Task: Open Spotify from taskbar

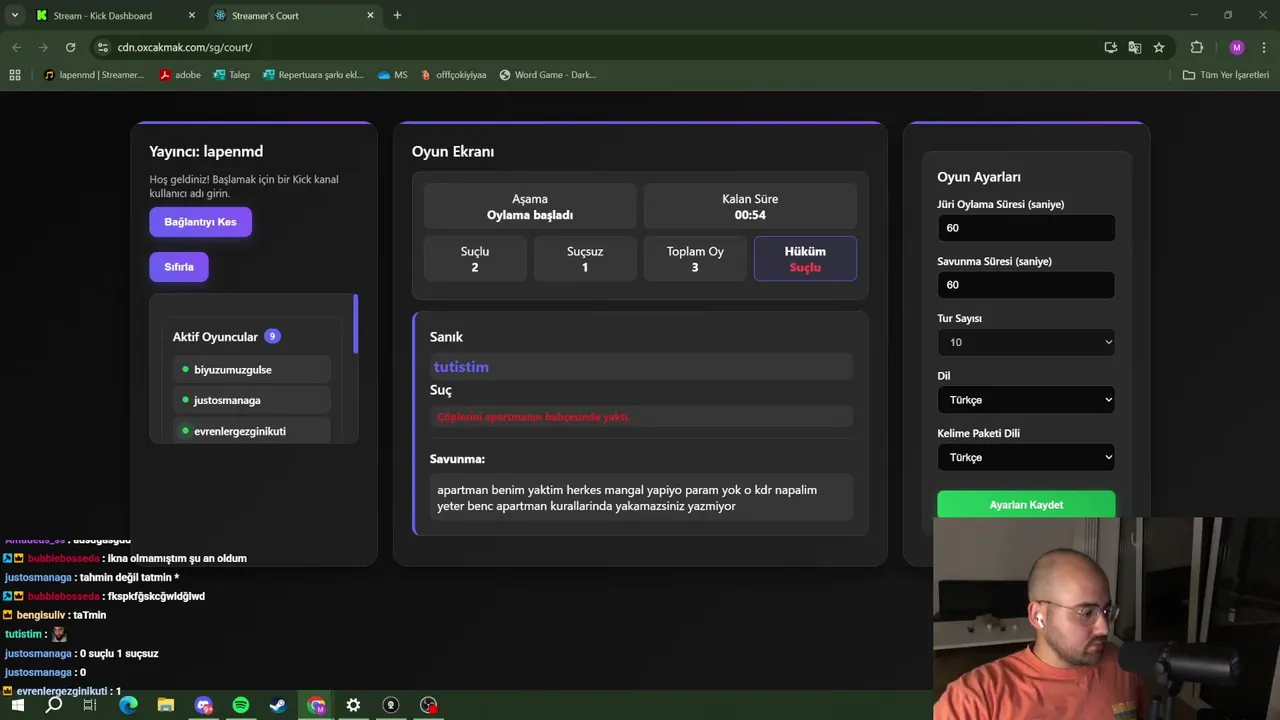Action: tap(241, 705)
